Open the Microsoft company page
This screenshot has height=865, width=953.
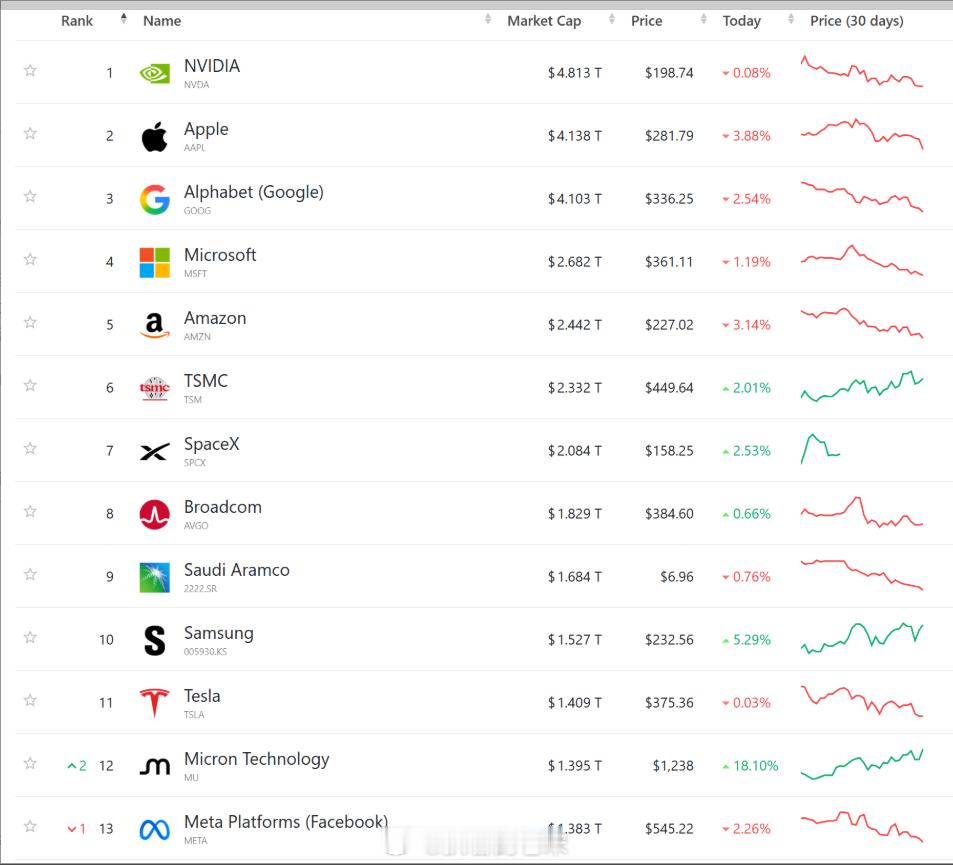[220, 255]
